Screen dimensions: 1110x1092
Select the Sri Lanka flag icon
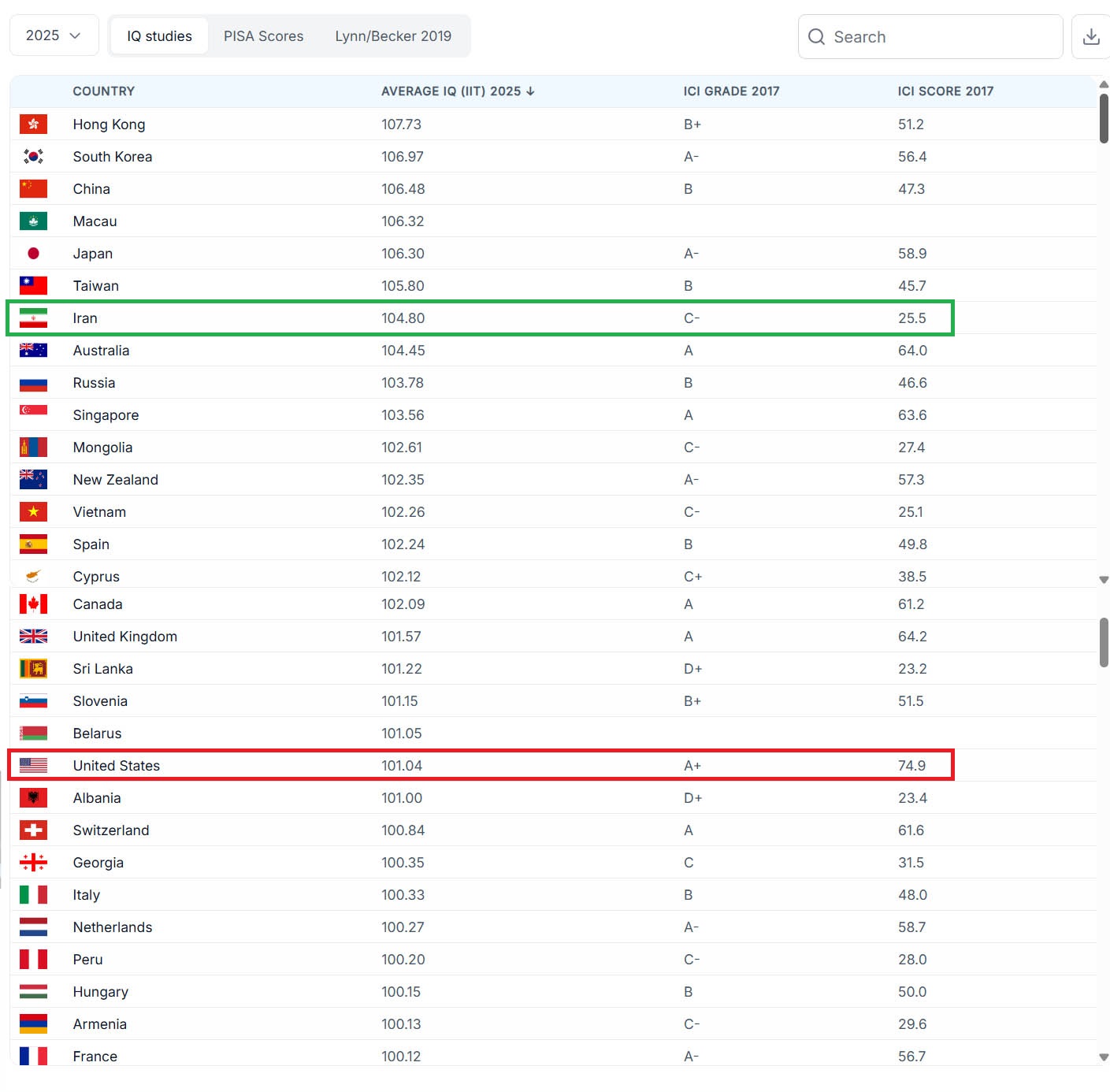(33, 669)
